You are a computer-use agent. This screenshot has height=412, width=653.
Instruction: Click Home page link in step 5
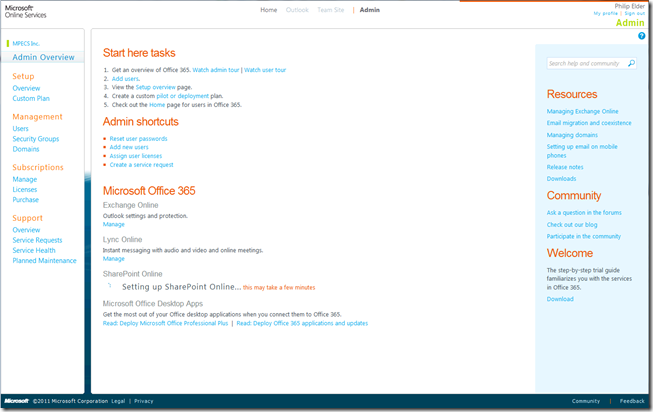point(157,105)
